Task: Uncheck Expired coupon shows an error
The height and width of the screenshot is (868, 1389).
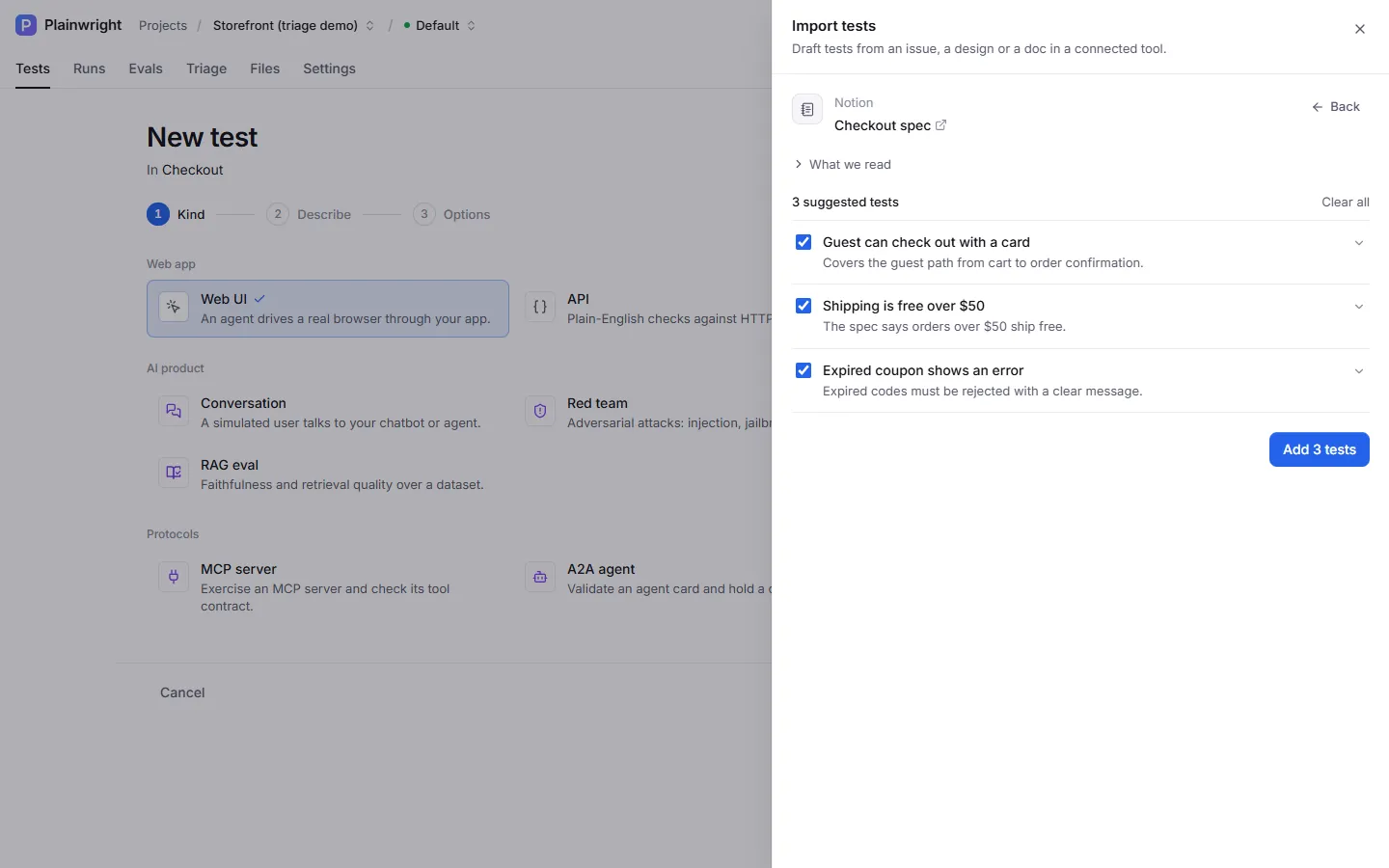Action: coord(803,370)
